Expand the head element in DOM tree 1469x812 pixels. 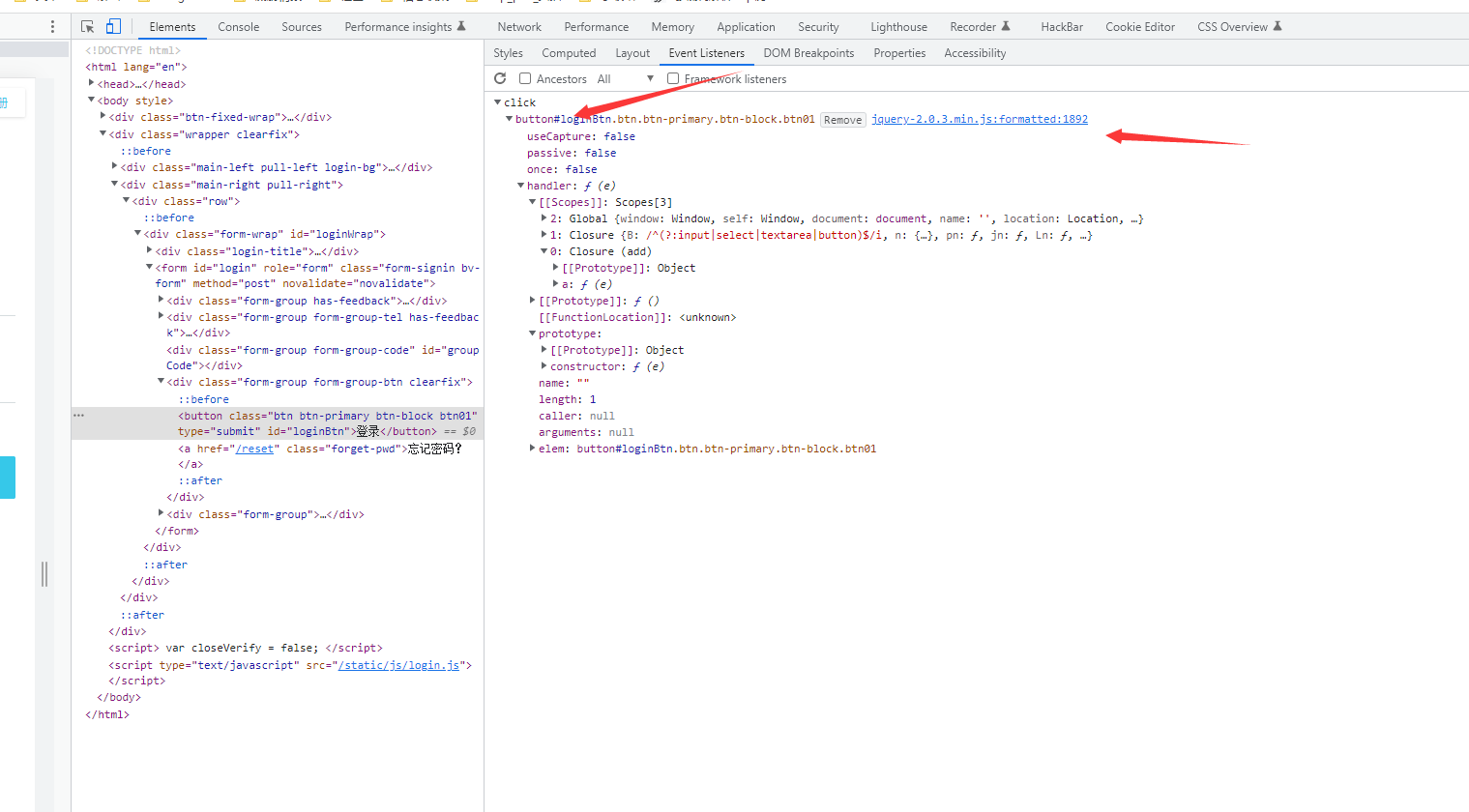tap(92, 84)
